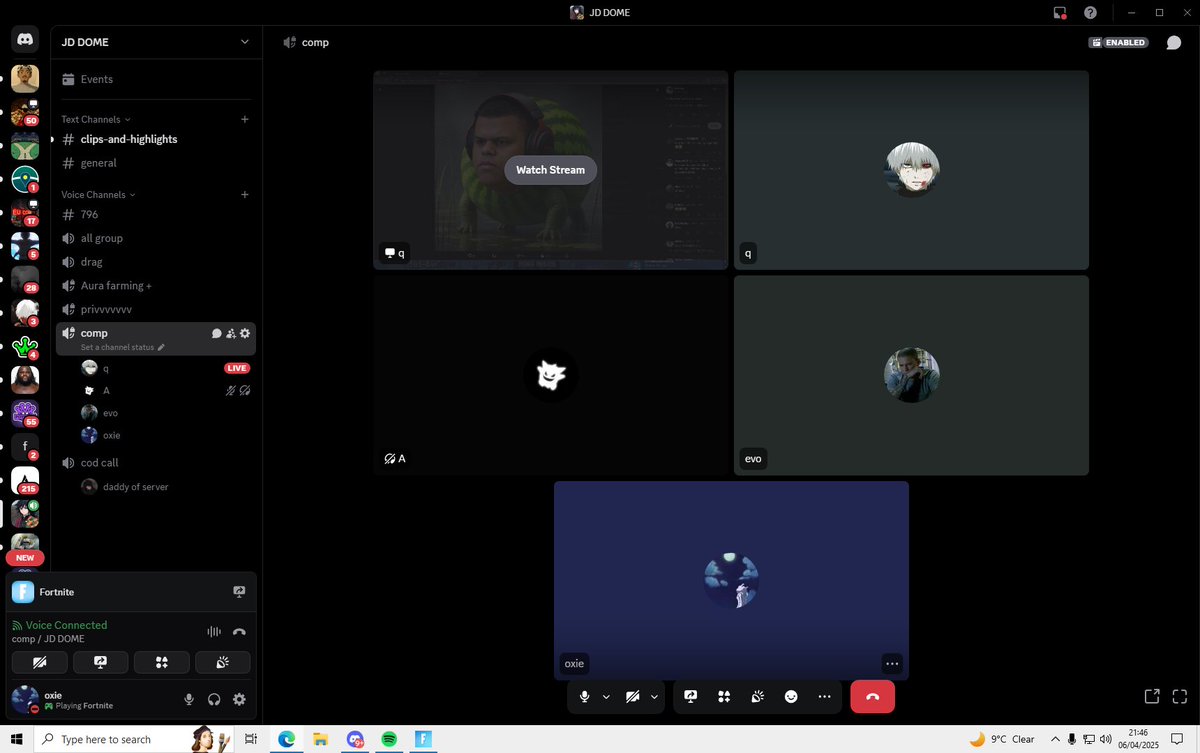Open soundboard in the bottom call toolbar
Image resolution: width=1200 pixels, height=753 pixels.
click(x=758, y=696)
